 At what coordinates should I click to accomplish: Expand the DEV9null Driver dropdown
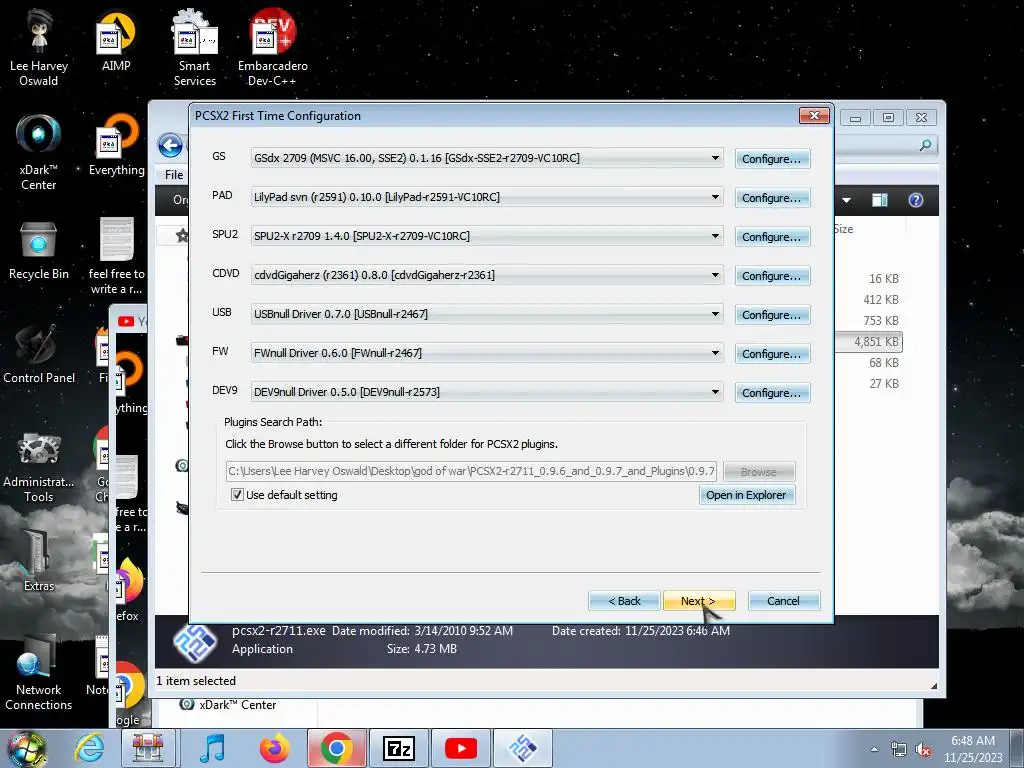487,392
